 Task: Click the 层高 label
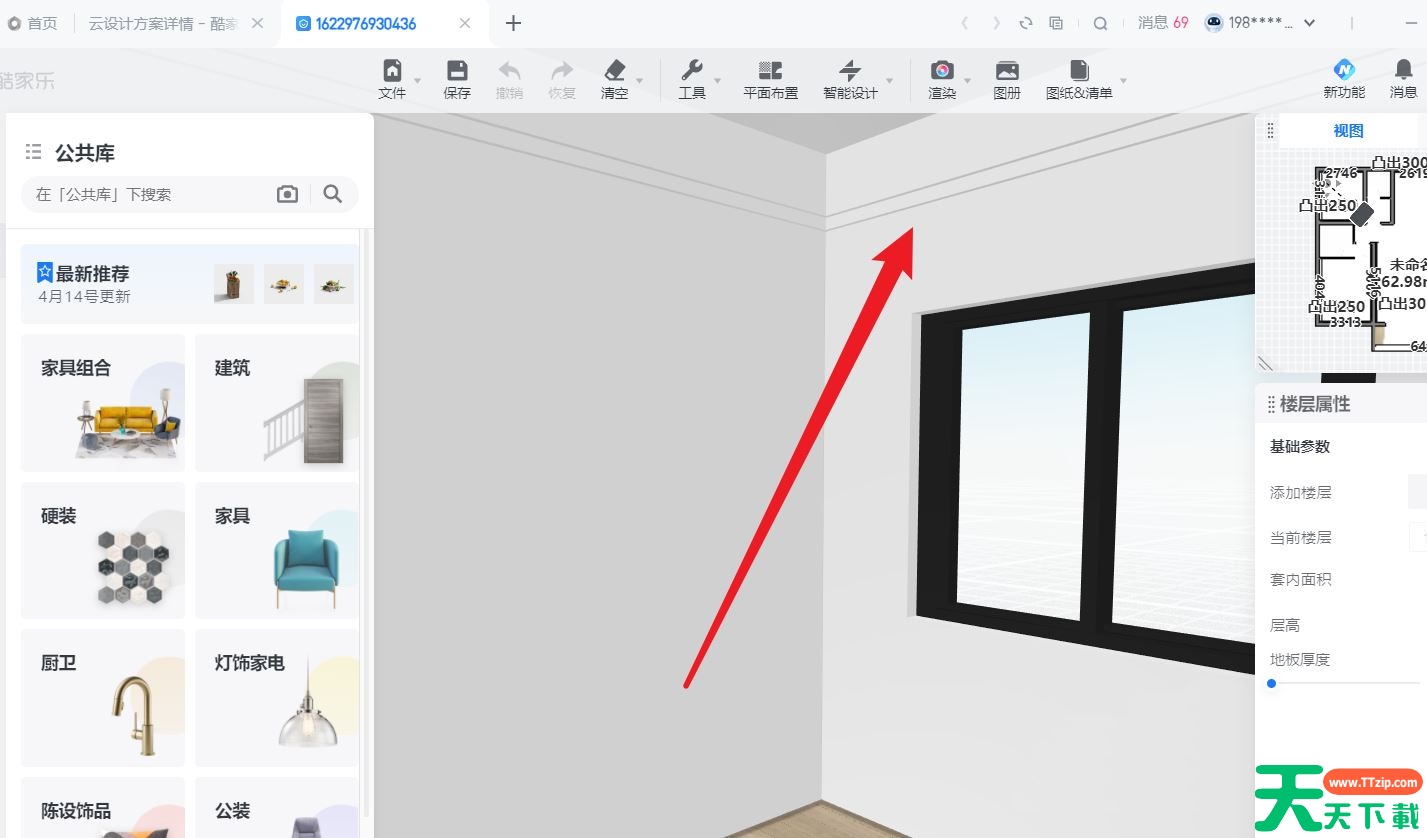pos(1285,625)
